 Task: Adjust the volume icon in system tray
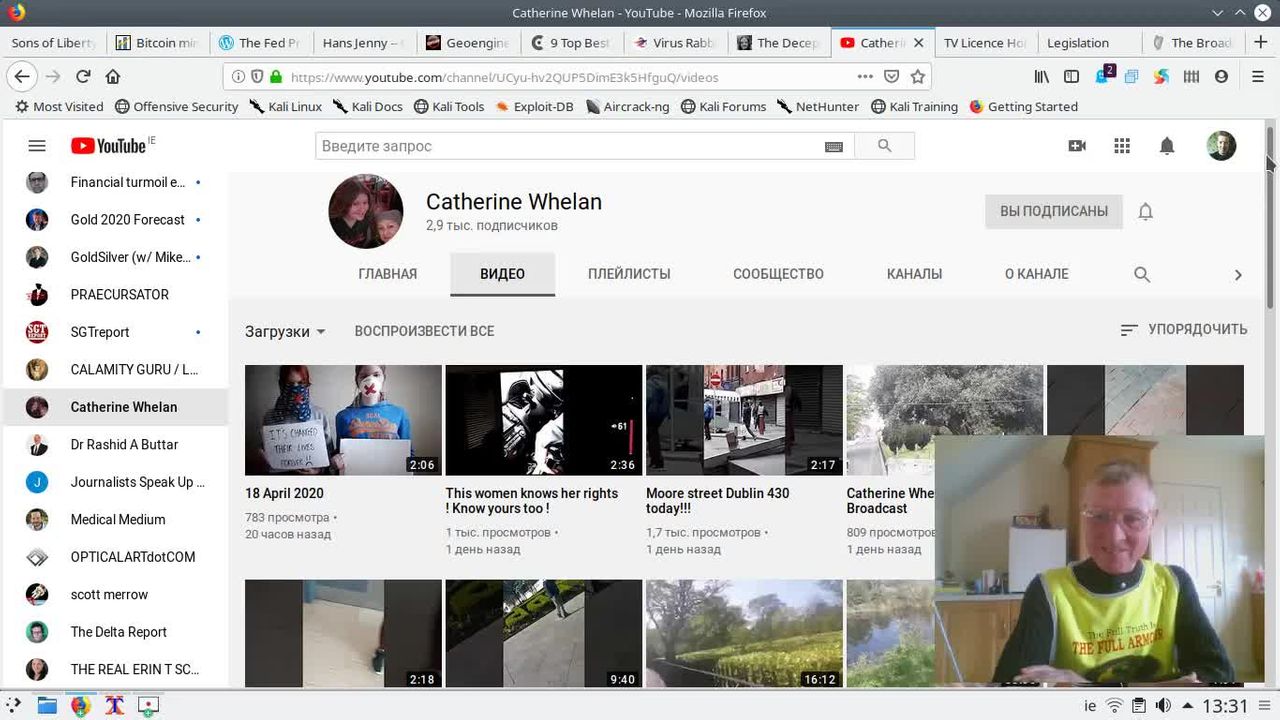[x=1164, y=705]
